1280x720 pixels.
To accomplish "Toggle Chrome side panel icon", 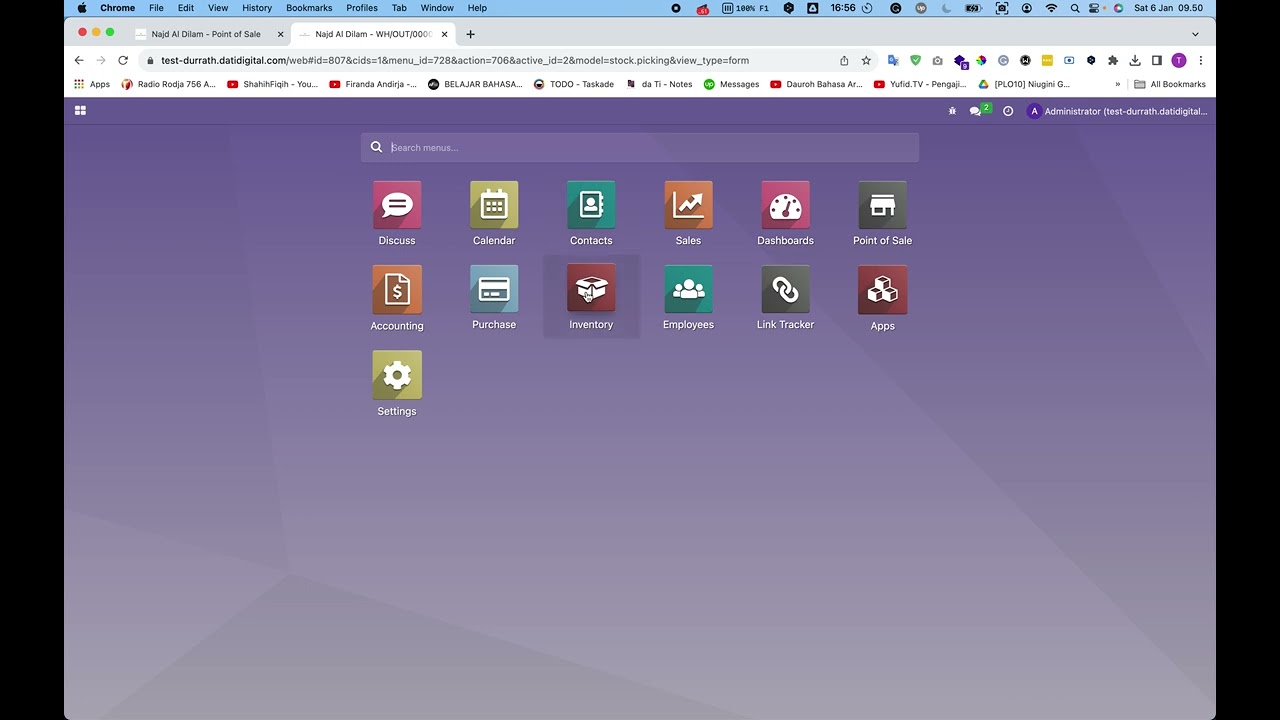I will [x=1157, y=60].
